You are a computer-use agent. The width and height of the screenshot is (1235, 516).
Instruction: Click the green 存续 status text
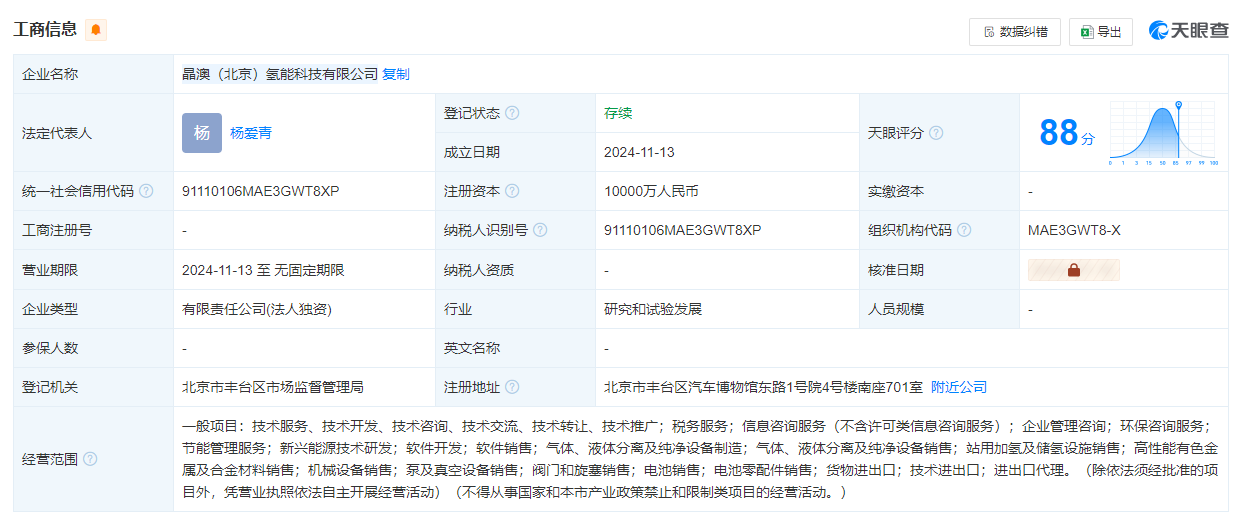[x=618, y=113]
